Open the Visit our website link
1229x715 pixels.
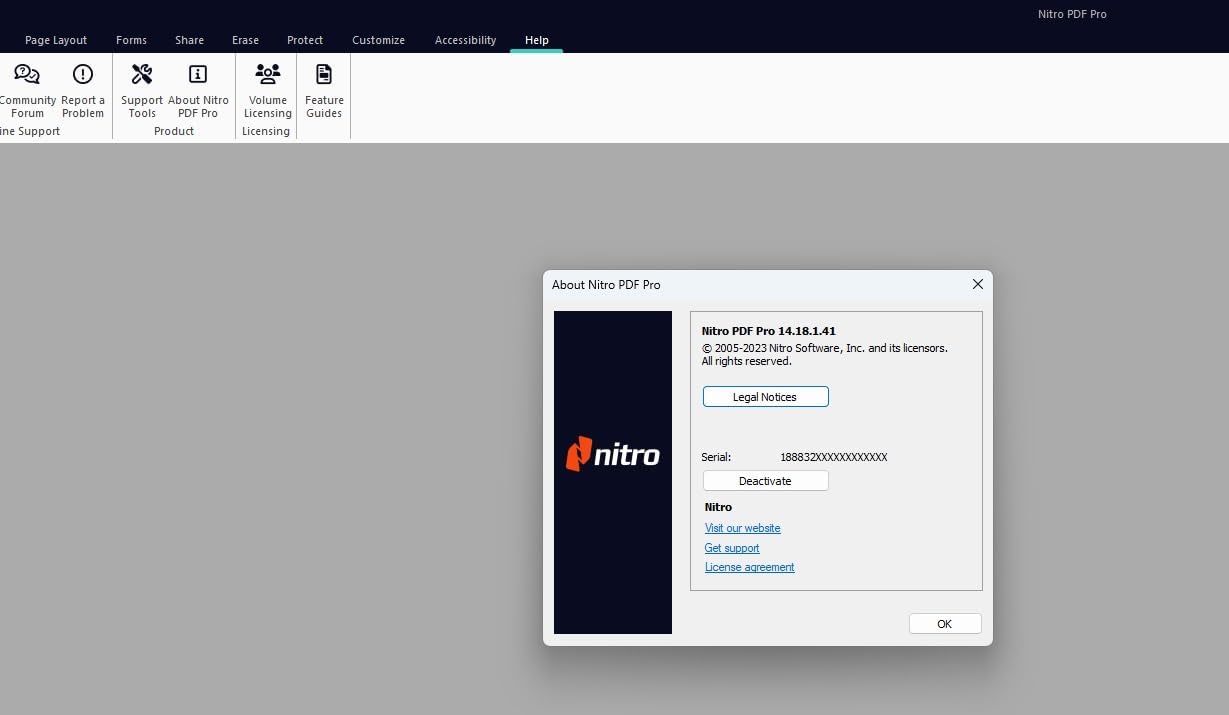tap(742, 528)
